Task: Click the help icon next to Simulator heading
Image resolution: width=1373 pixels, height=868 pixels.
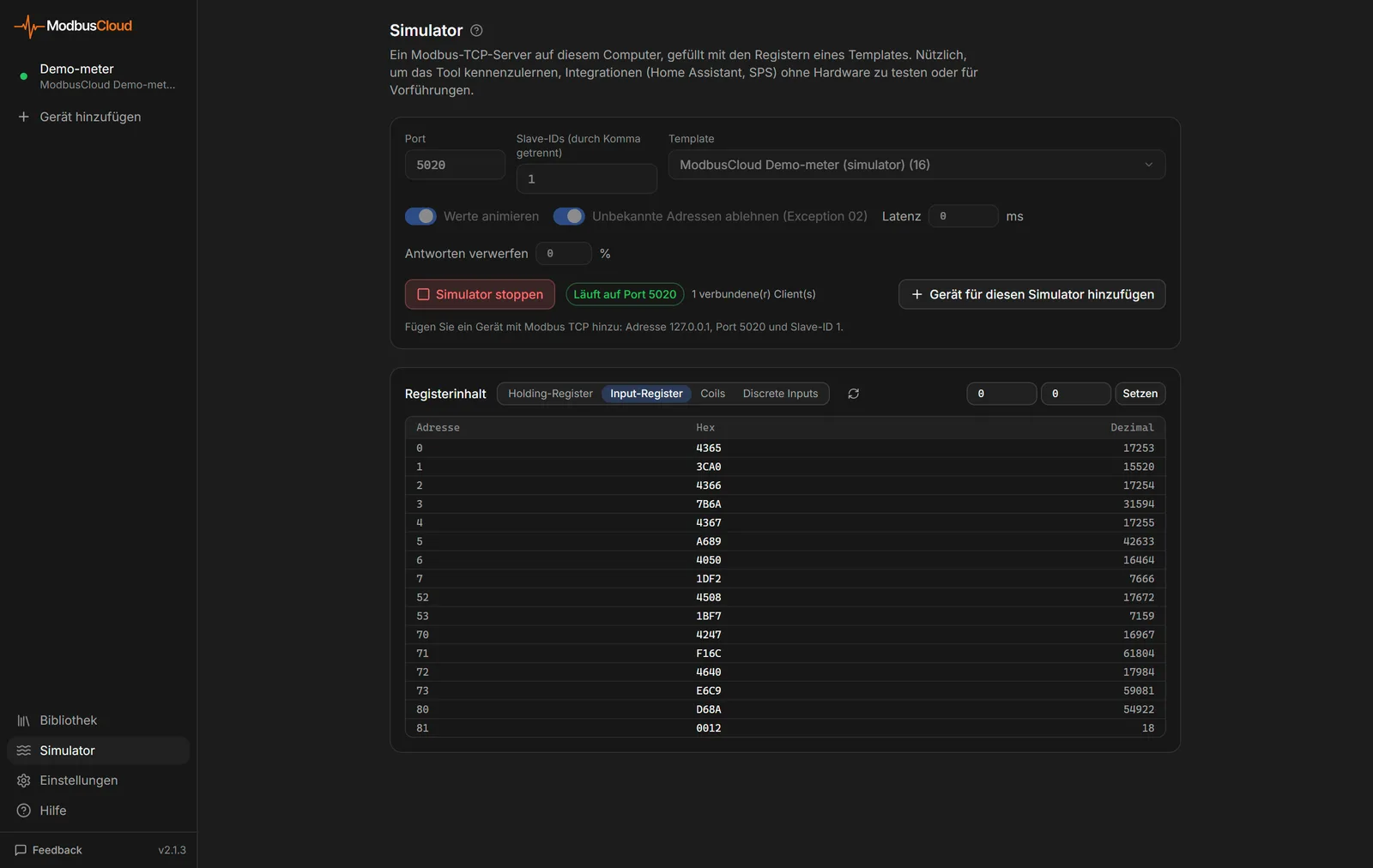Action: click(476, 31)
